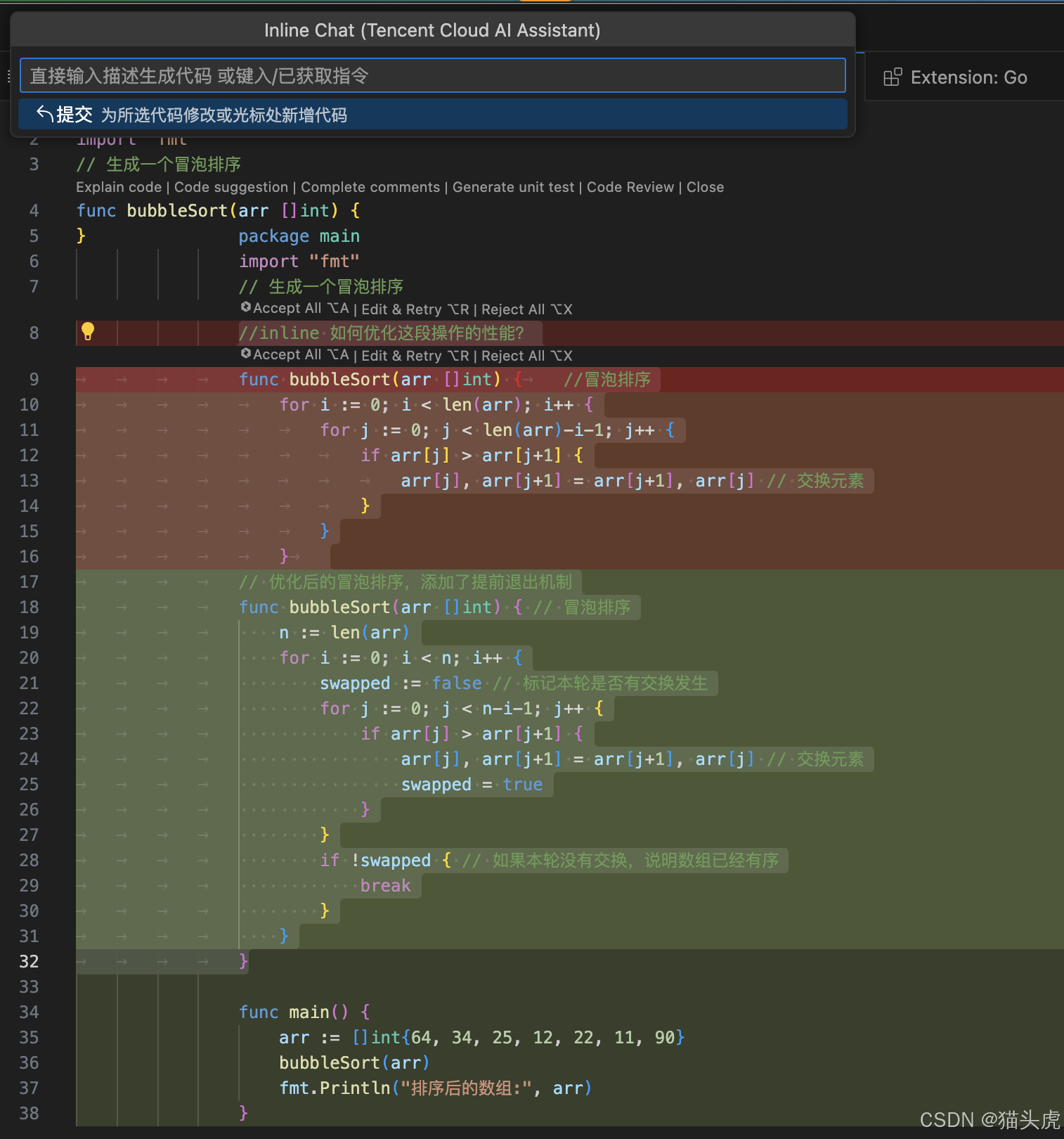Screen dimensions: 1064x1139
Task: Click '// 优化后的冒泡排序' comment on line 17
Action: pyautogui.click(x=406, y=581)
